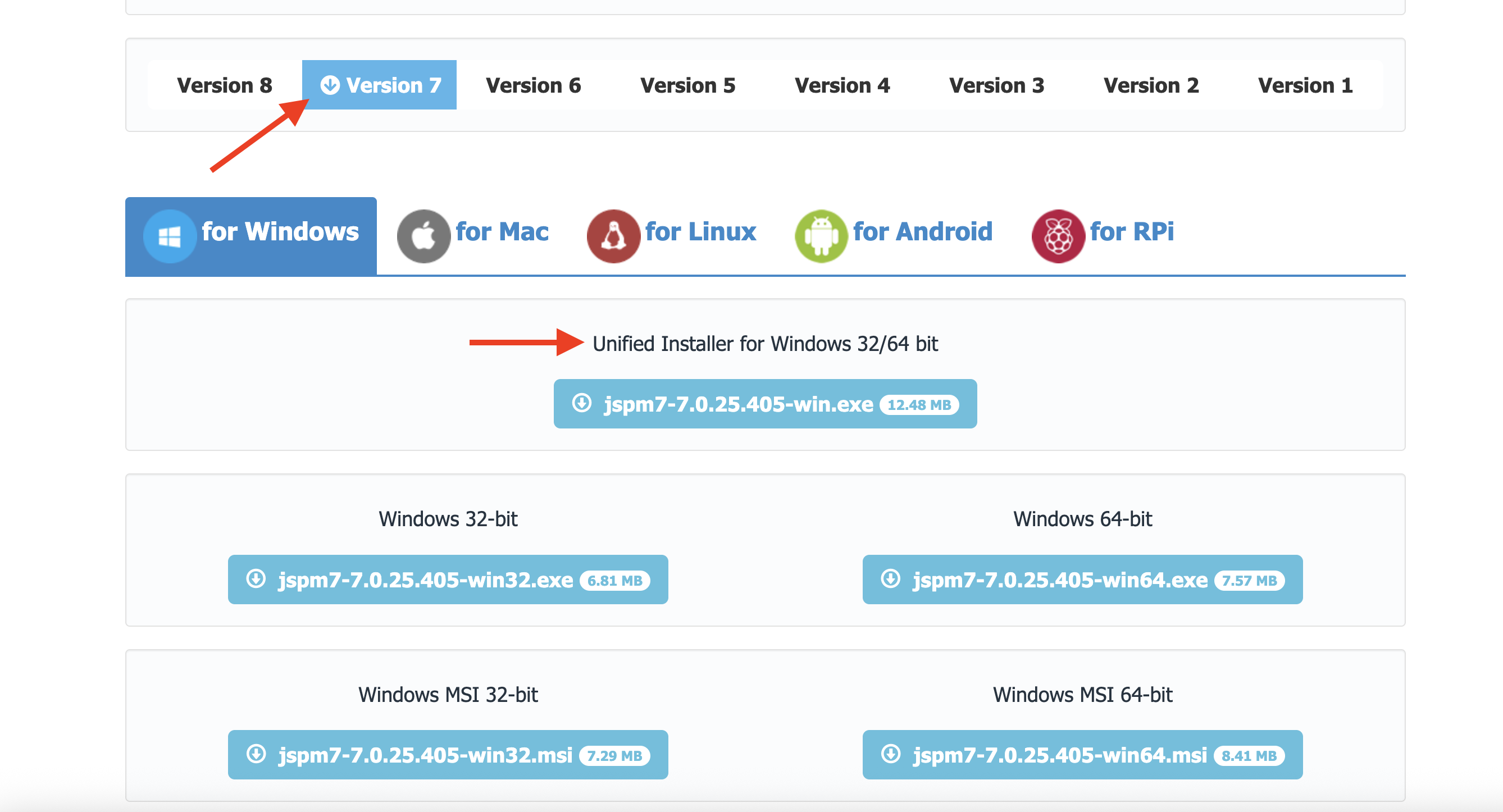Click download icon beside win64.exe file
The height and width of the screenshot is (812, 1503).
890,578
